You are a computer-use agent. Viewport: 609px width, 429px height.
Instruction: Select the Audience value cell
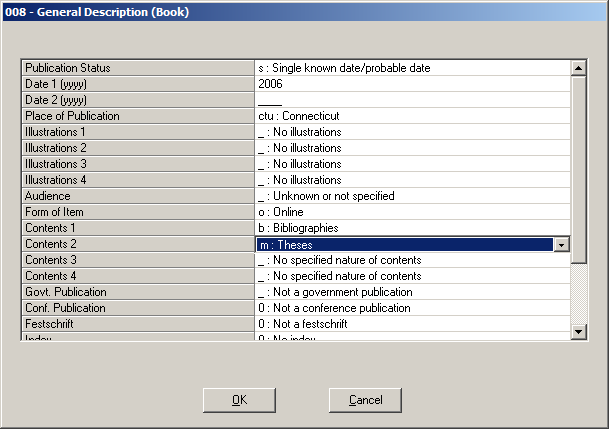point(410,196)
